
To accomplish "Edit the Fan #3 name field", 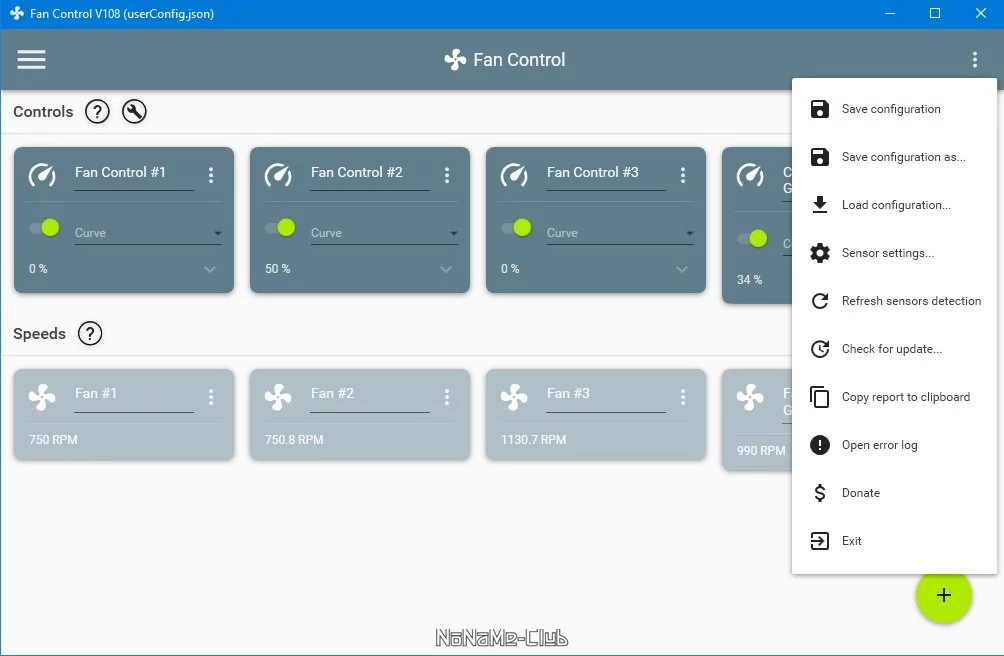I will (606, 395).
